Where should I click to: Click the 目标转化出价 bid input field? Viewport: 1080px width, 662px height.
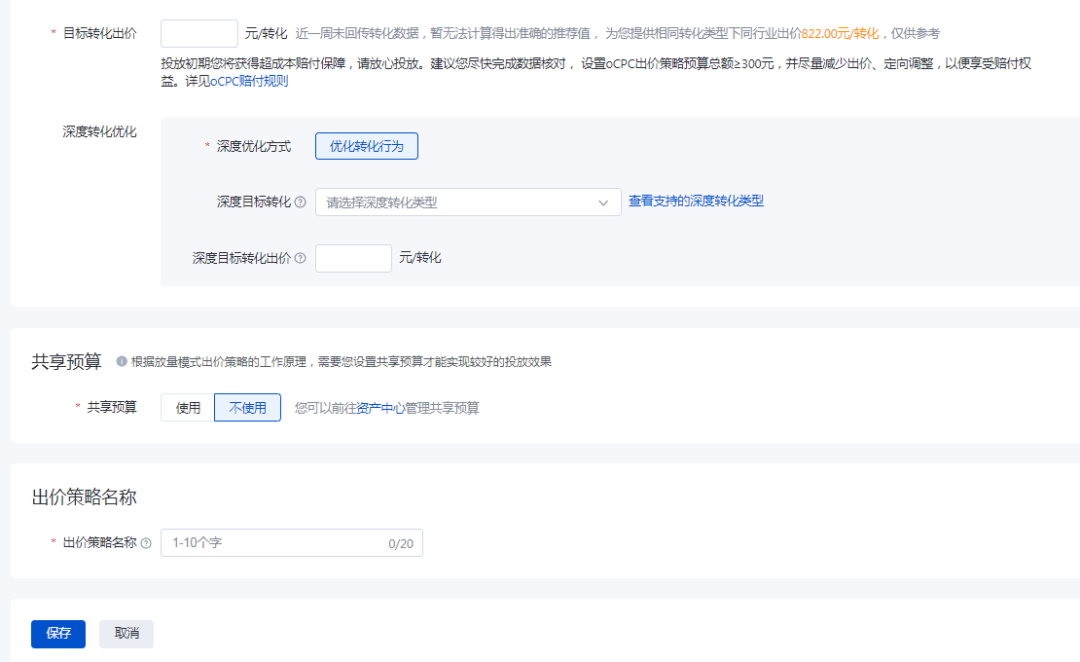coord(199,34)
